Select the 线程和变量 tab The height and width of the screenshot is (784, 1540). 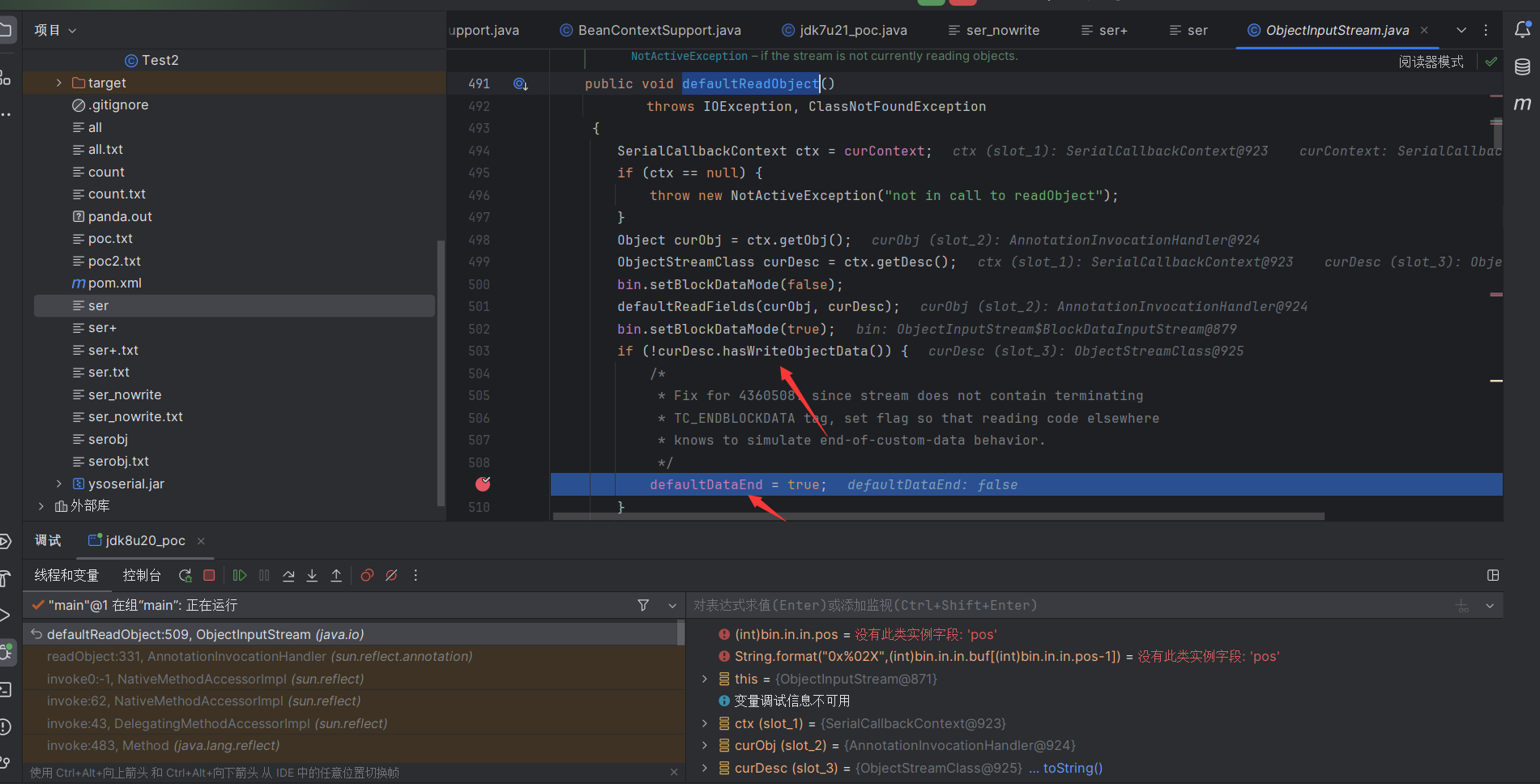click(x=66, y=575)
